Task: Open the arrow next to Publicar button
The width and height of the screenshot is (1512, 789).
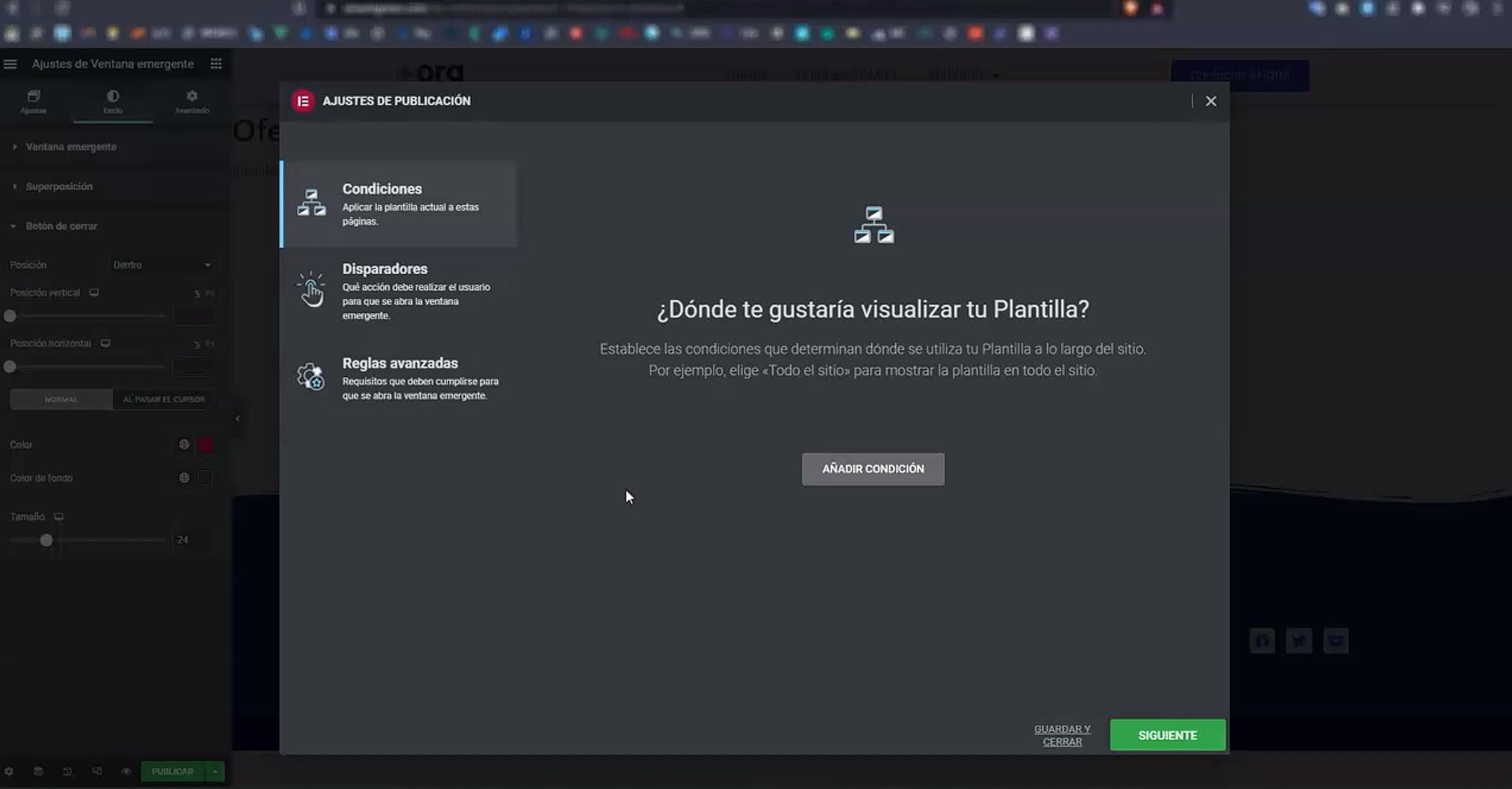Action: [x=215, y=772]
